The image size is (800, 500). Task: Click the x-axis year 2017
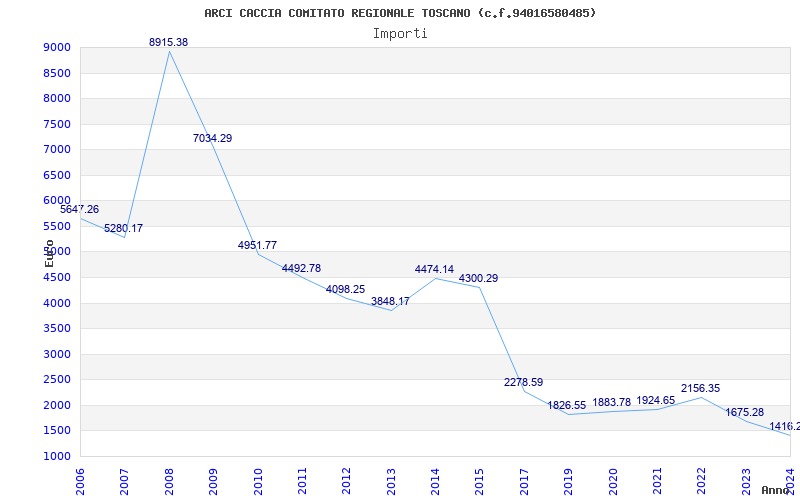point(524,481)
